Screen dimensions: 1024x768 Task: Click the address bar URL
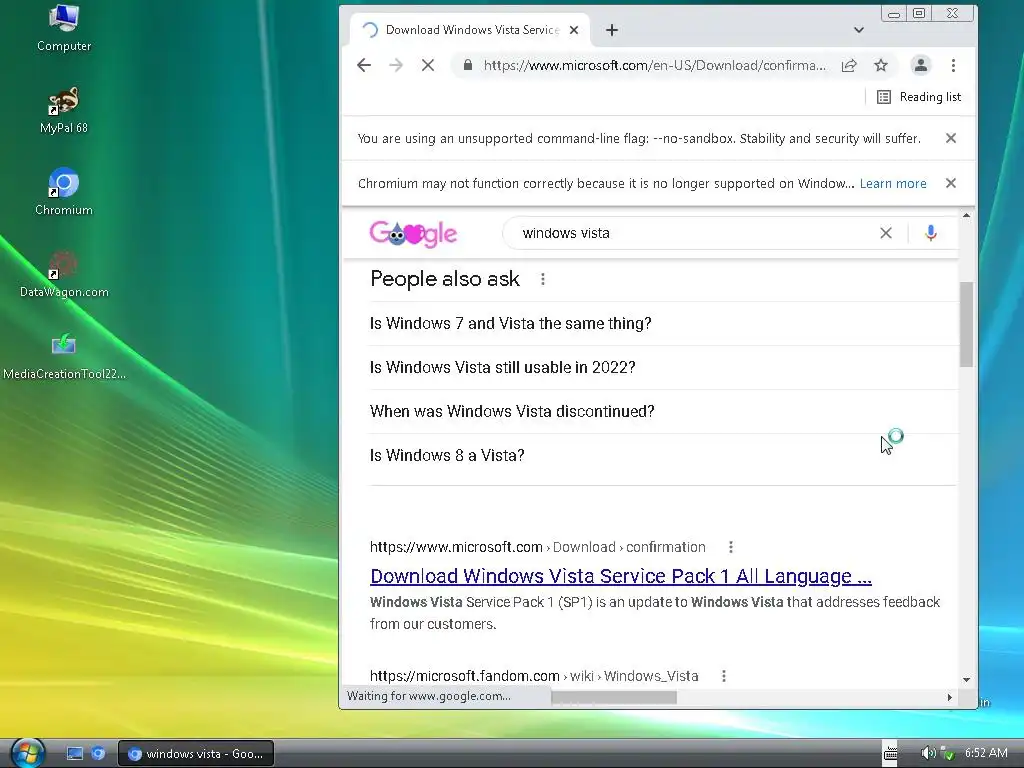point(654,65)
